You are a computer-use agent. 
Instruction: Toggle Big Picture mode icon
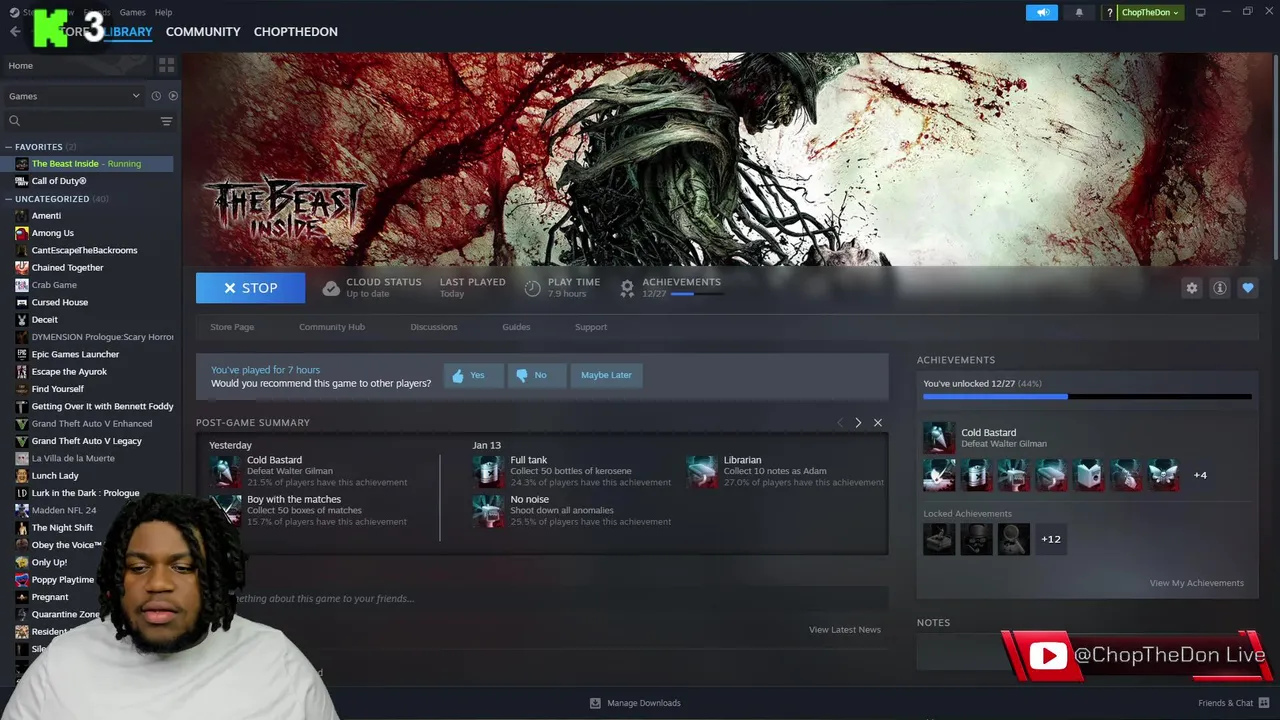1201,12
